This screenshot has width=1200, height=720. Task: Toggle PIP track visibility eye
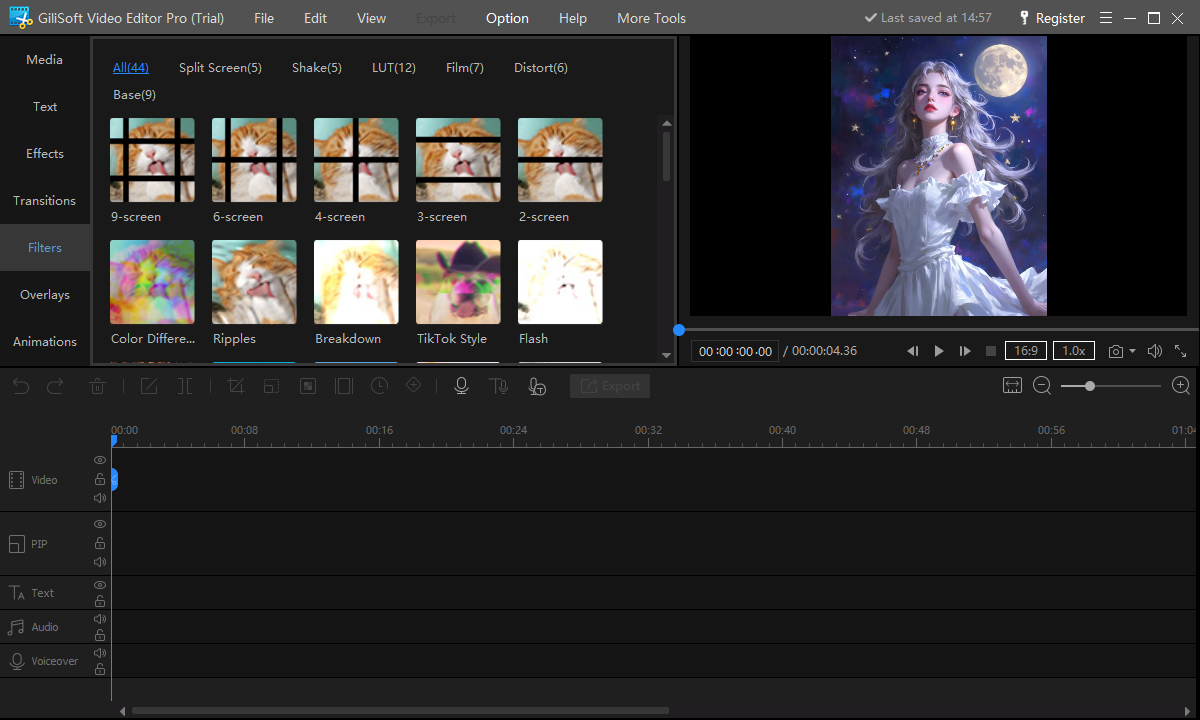coord(100,524)
